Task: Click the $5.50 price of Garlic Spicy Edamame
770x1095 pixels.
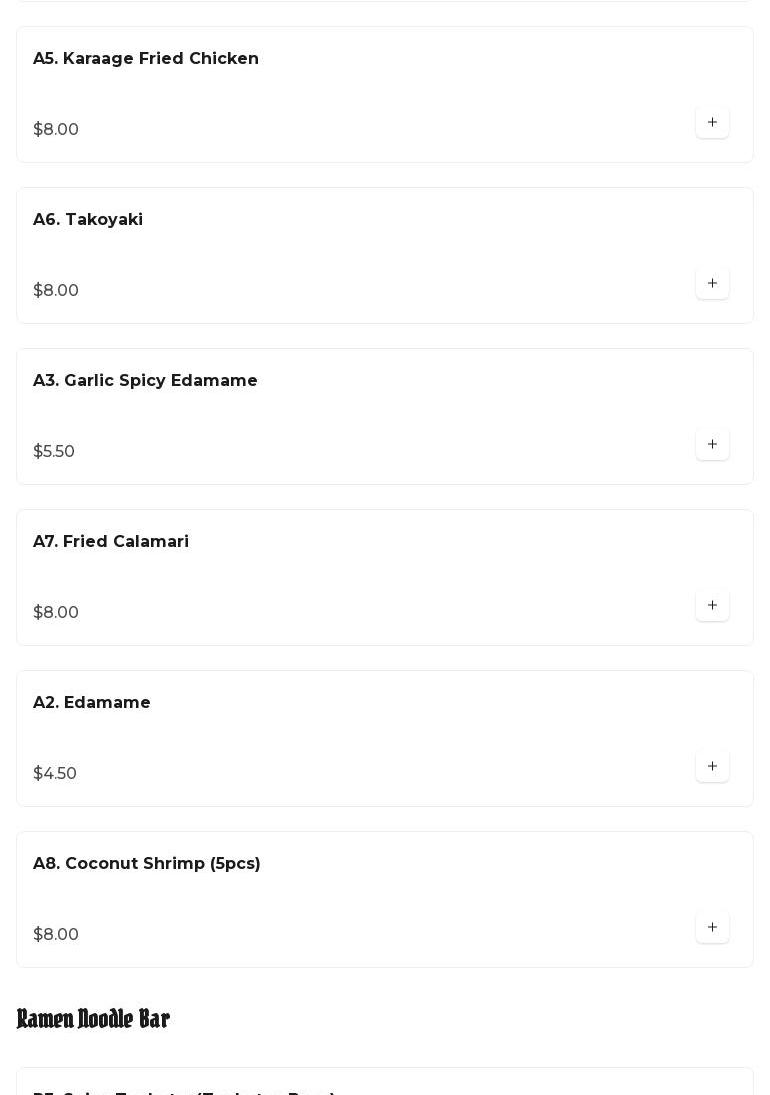Action: pyautogui.click(x=54, y=452)
